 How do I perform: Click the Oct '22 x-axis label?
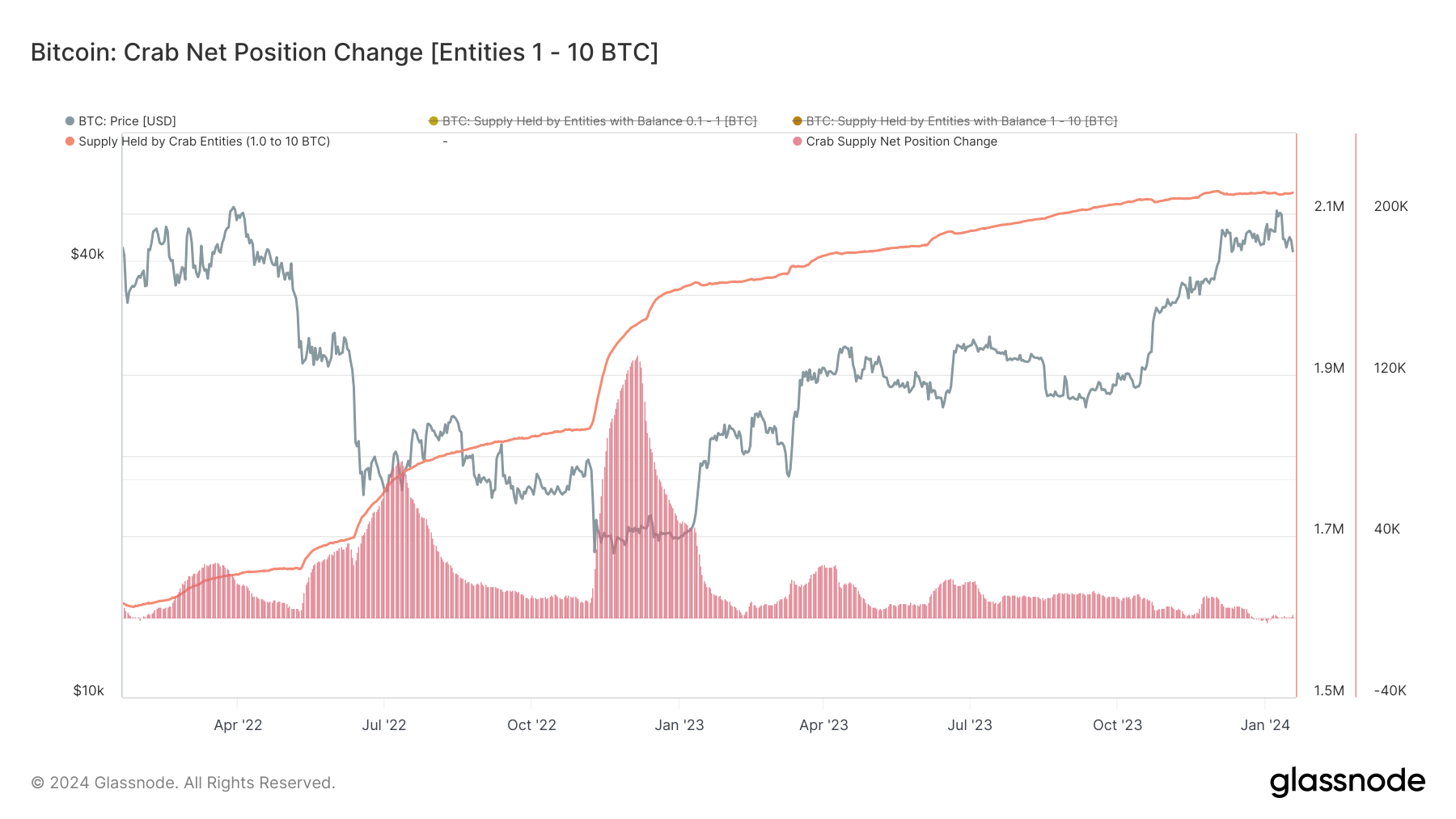tap(531, 725)
